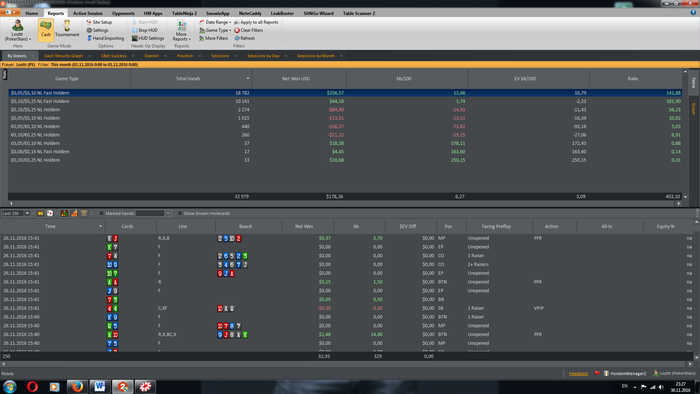Switch to Home ribbon tab
The image size is (700, 394).
click(x=32, y=13)
